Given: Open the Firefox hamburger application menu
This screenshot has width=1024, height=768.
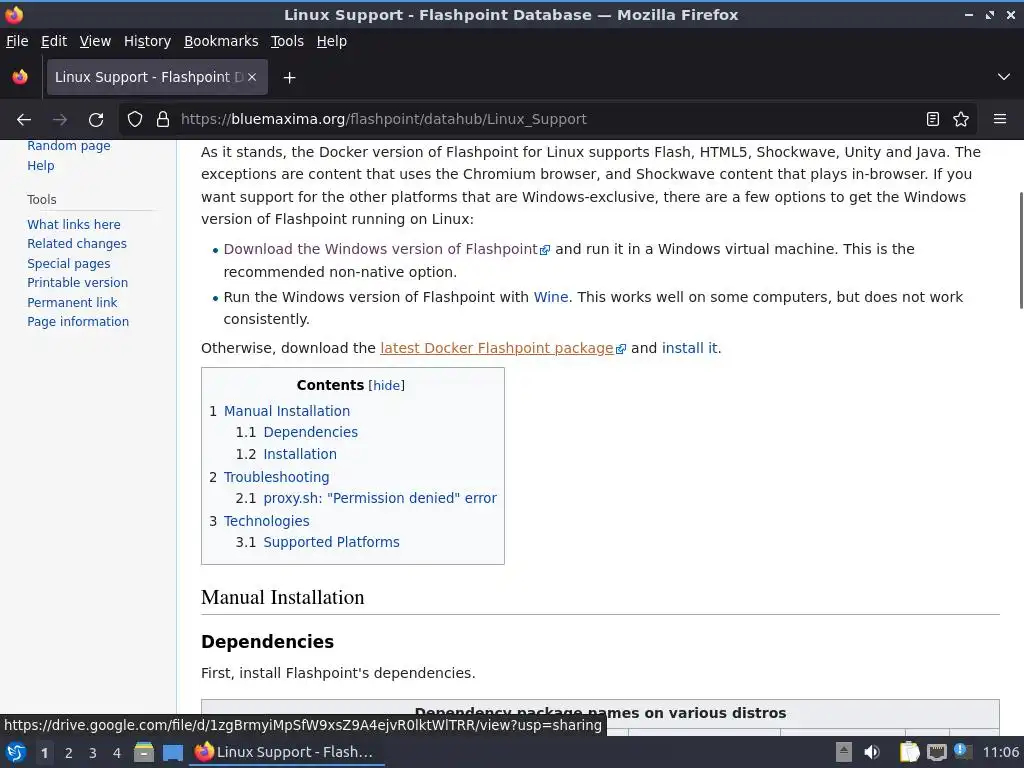Looking at the screenshot, I should [1000, 119].
